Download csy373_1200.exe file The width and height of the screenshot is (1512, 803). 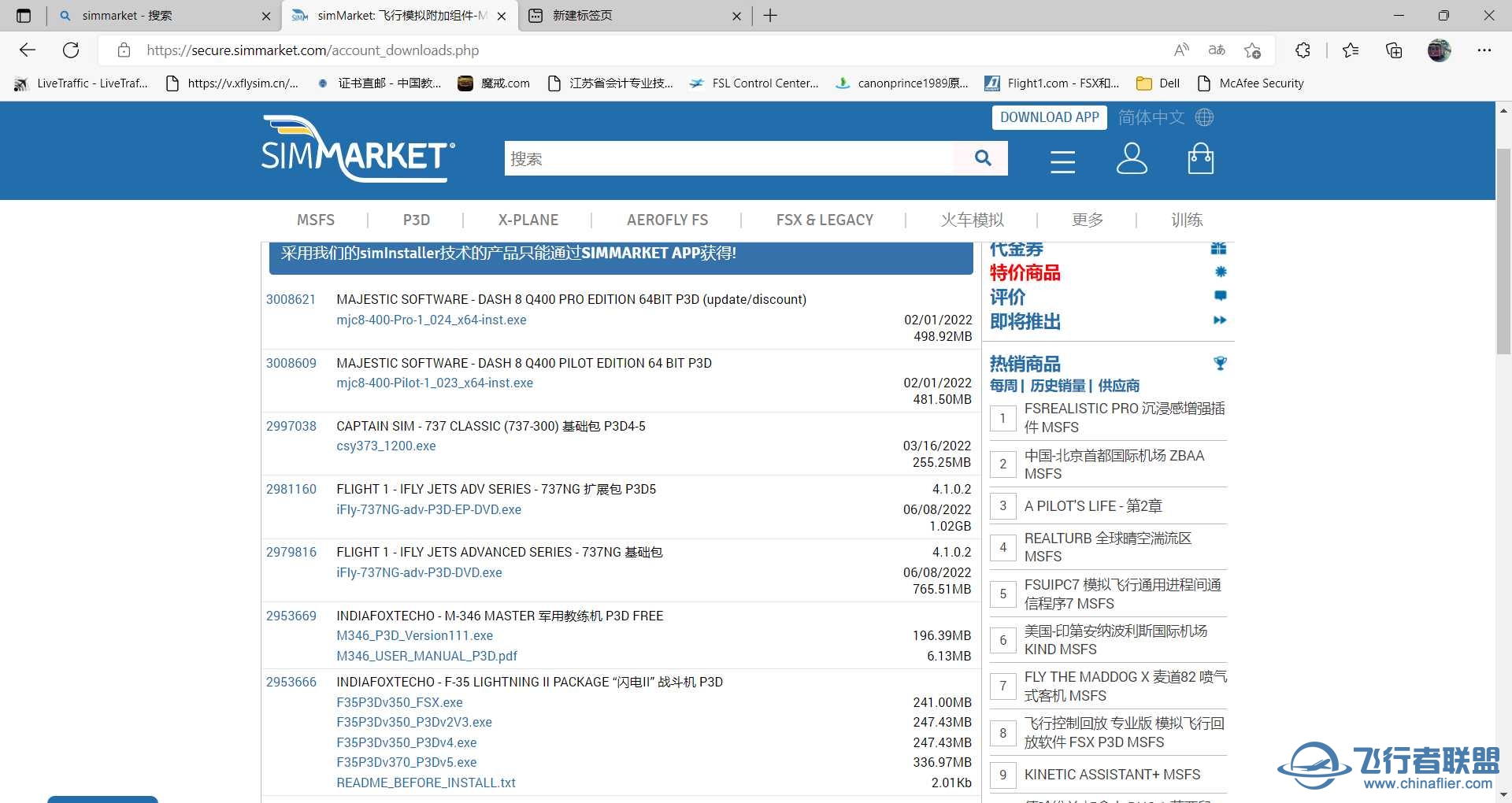click(x=386, y=446)
